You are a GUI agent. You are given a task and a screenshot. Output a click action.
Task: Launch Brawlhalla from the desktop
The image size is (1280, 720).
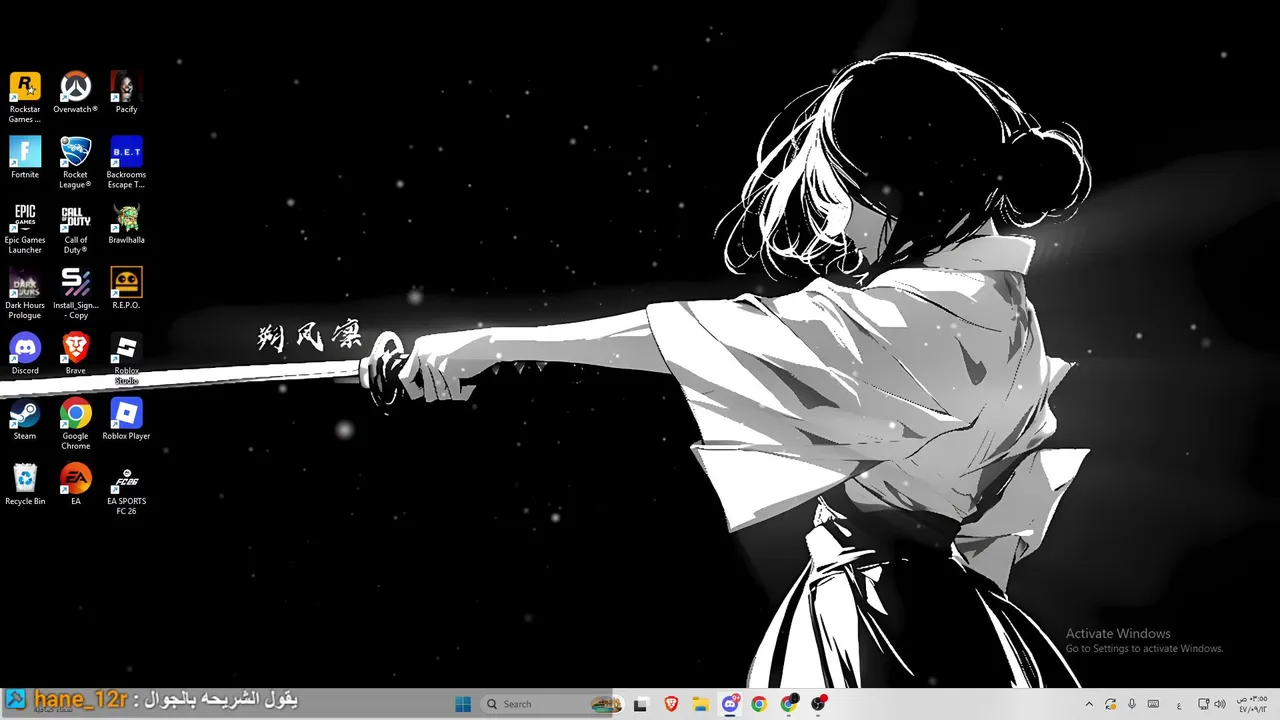pos(126,223)
